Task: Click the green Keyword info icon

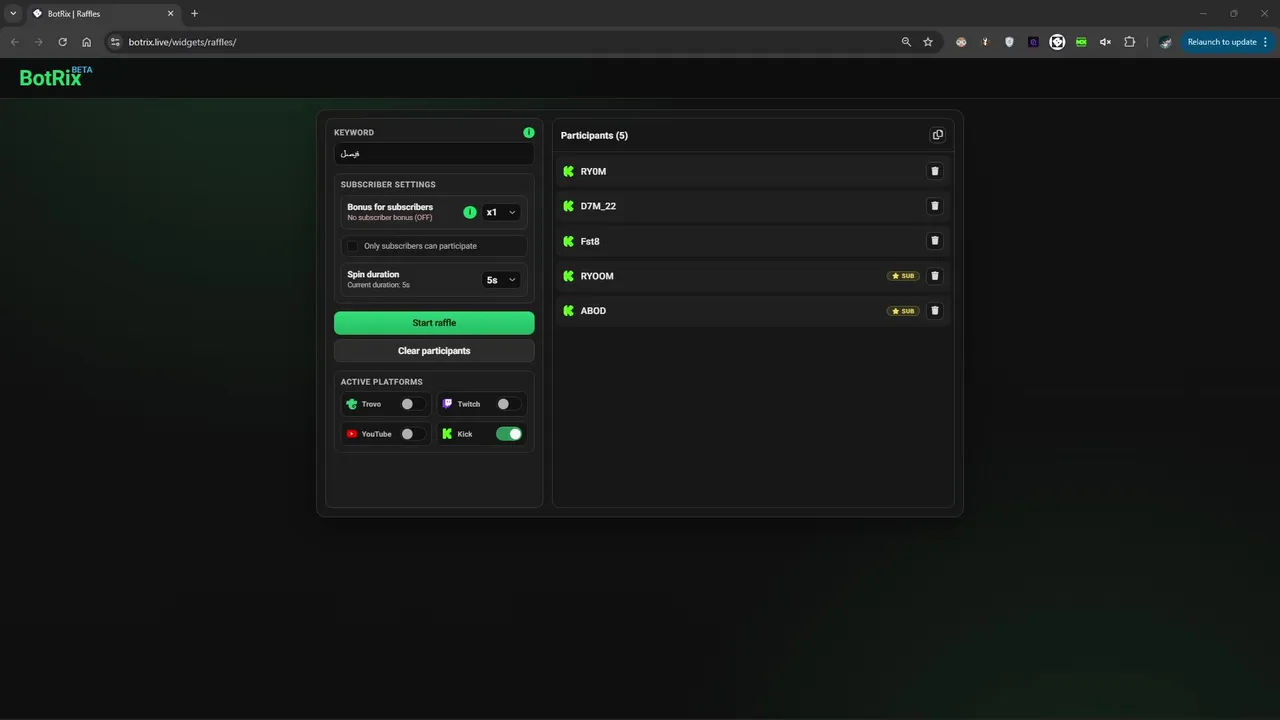Action: coord(529,132)
